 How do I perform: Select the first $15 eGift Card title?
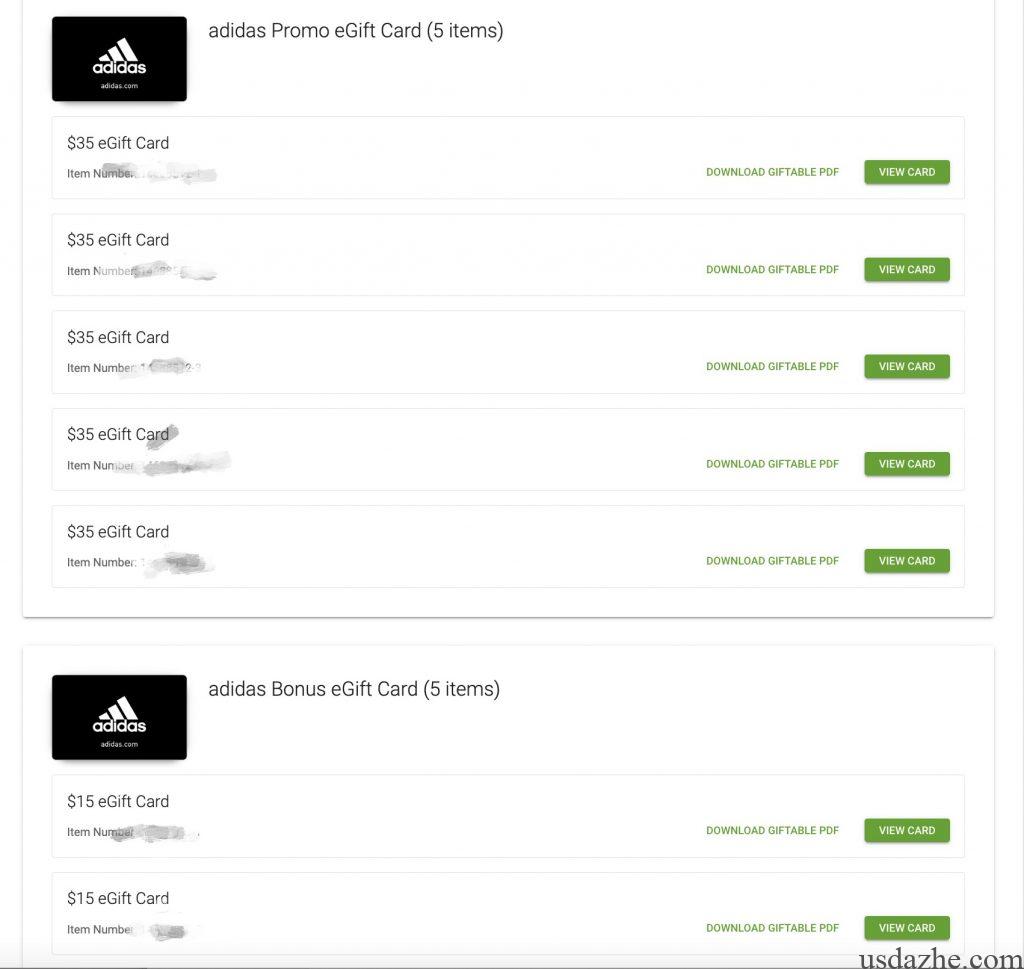pyautogui.click(x=118, y=801)
